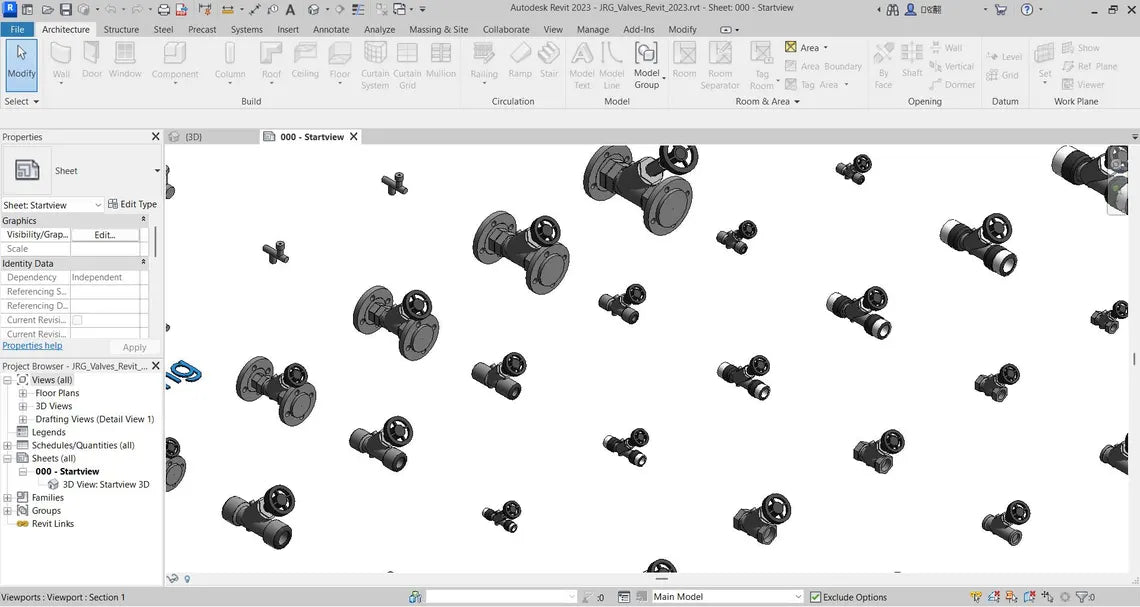The image size is (1140, 607).
Task: Expand the 3D Views tree node
Action: [x=23, y=406]
